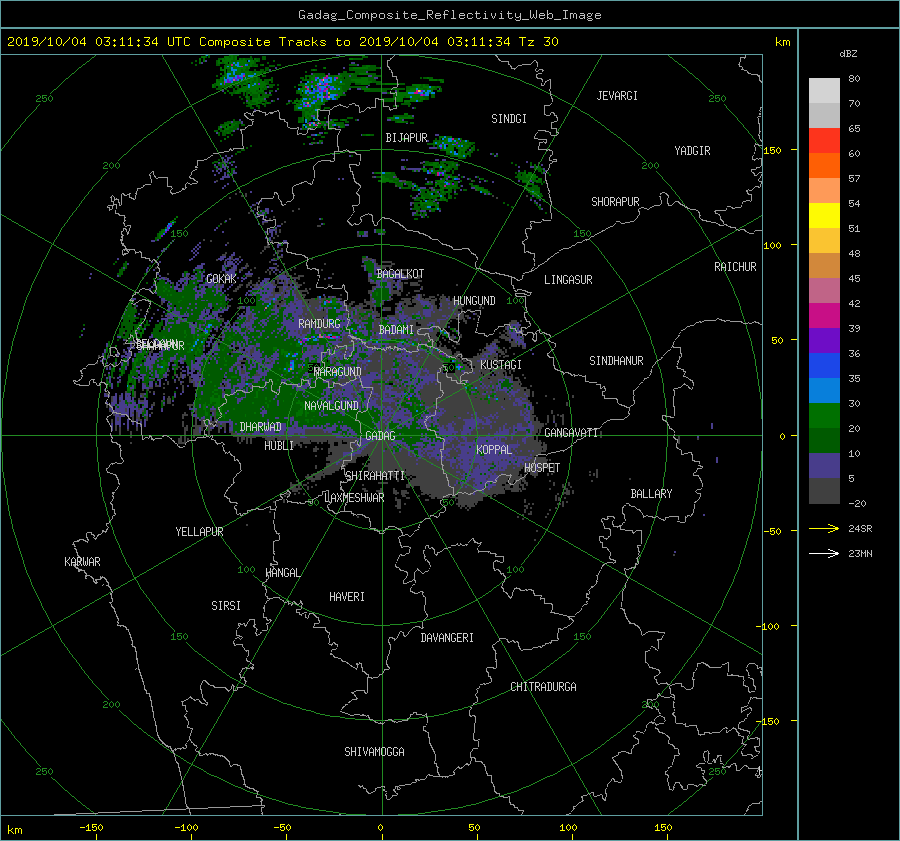Click the HOSPET city label

(x=542, y=468)
